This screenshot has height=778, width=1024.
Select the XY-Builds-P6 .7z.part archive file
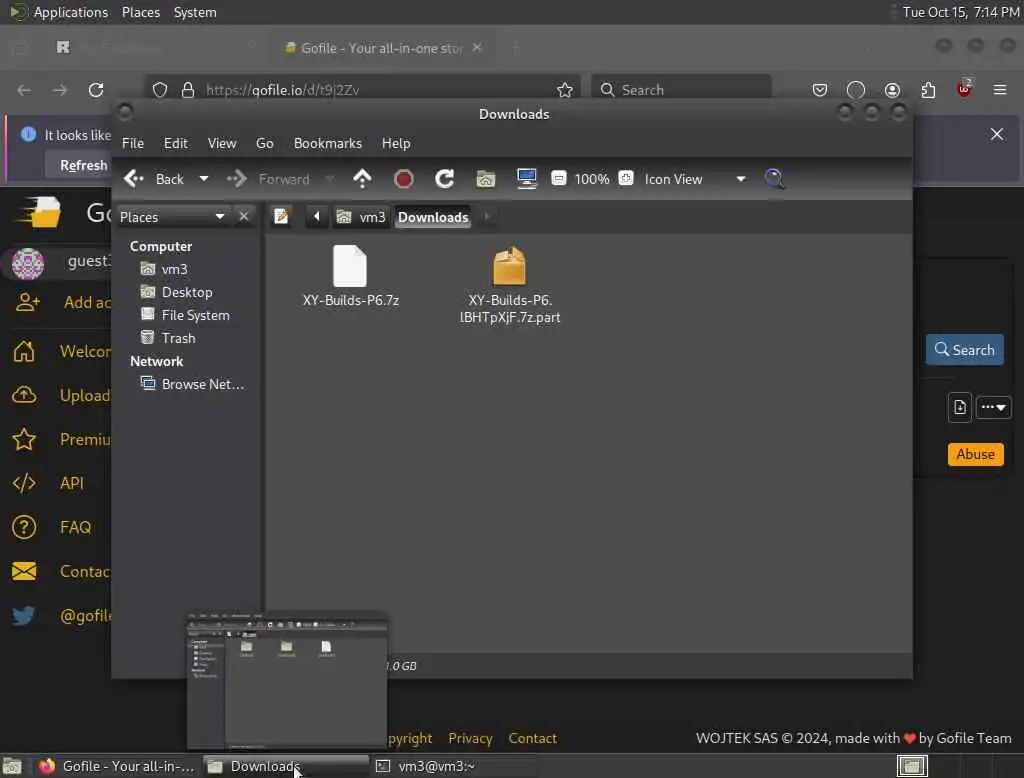[509, 285]
